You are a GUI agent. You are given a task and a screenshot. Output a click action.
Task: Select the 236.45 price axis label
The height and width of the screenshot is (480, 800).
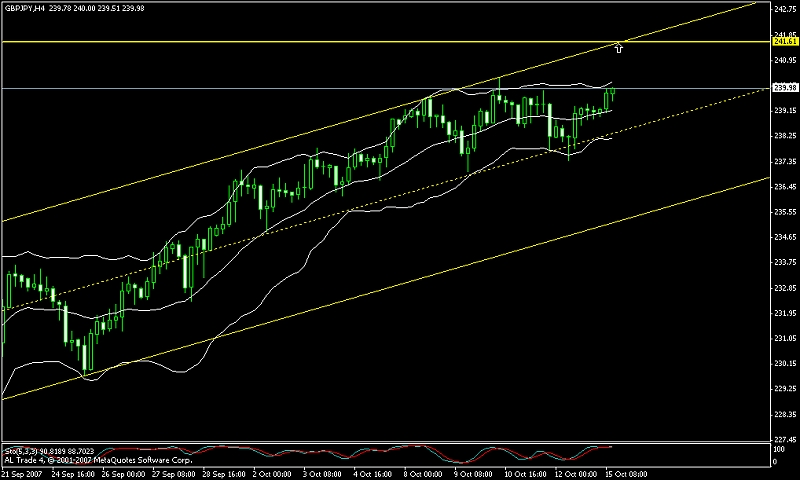tap(785, 187)
